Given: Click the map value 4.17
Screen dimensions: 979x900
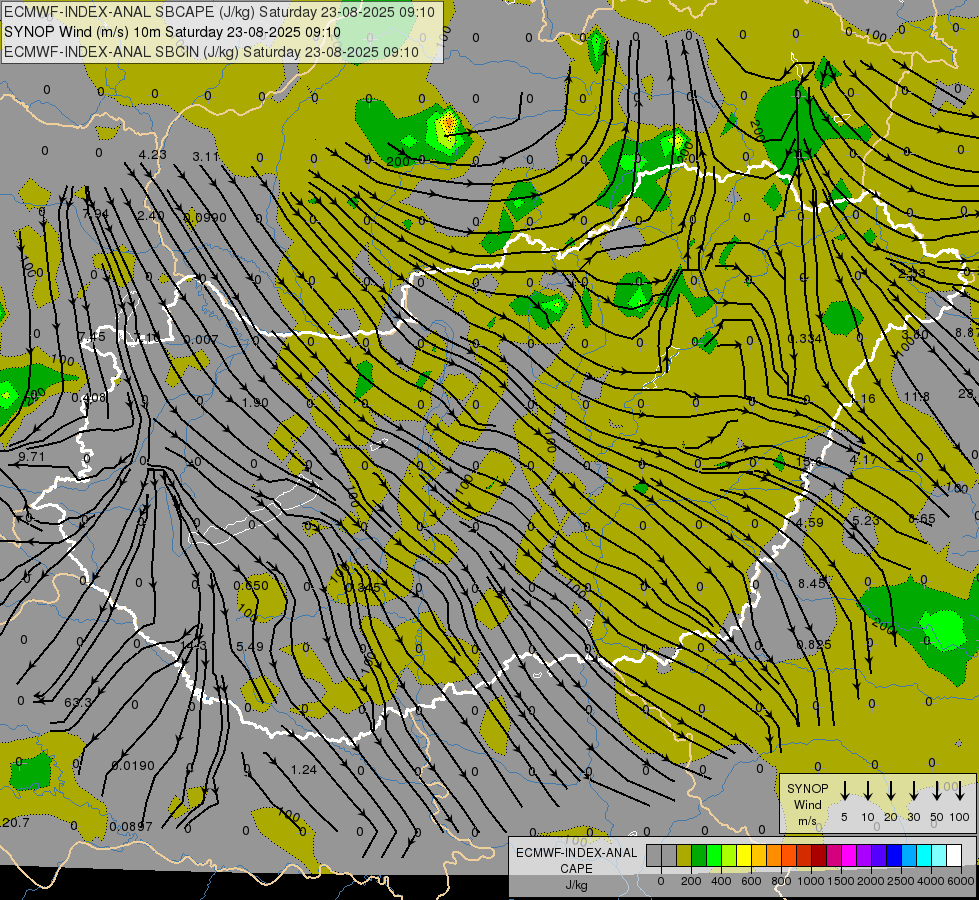Looking at the screenshot, I should [x=863, y=460].
